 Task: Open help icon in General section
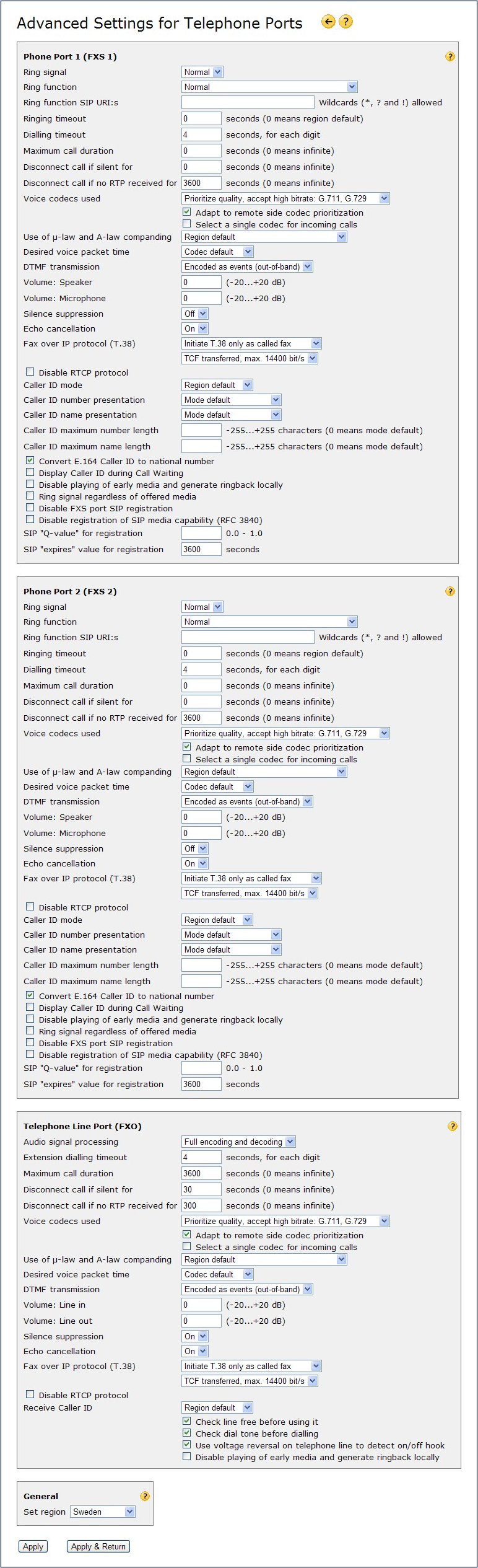coord(145,1496)
